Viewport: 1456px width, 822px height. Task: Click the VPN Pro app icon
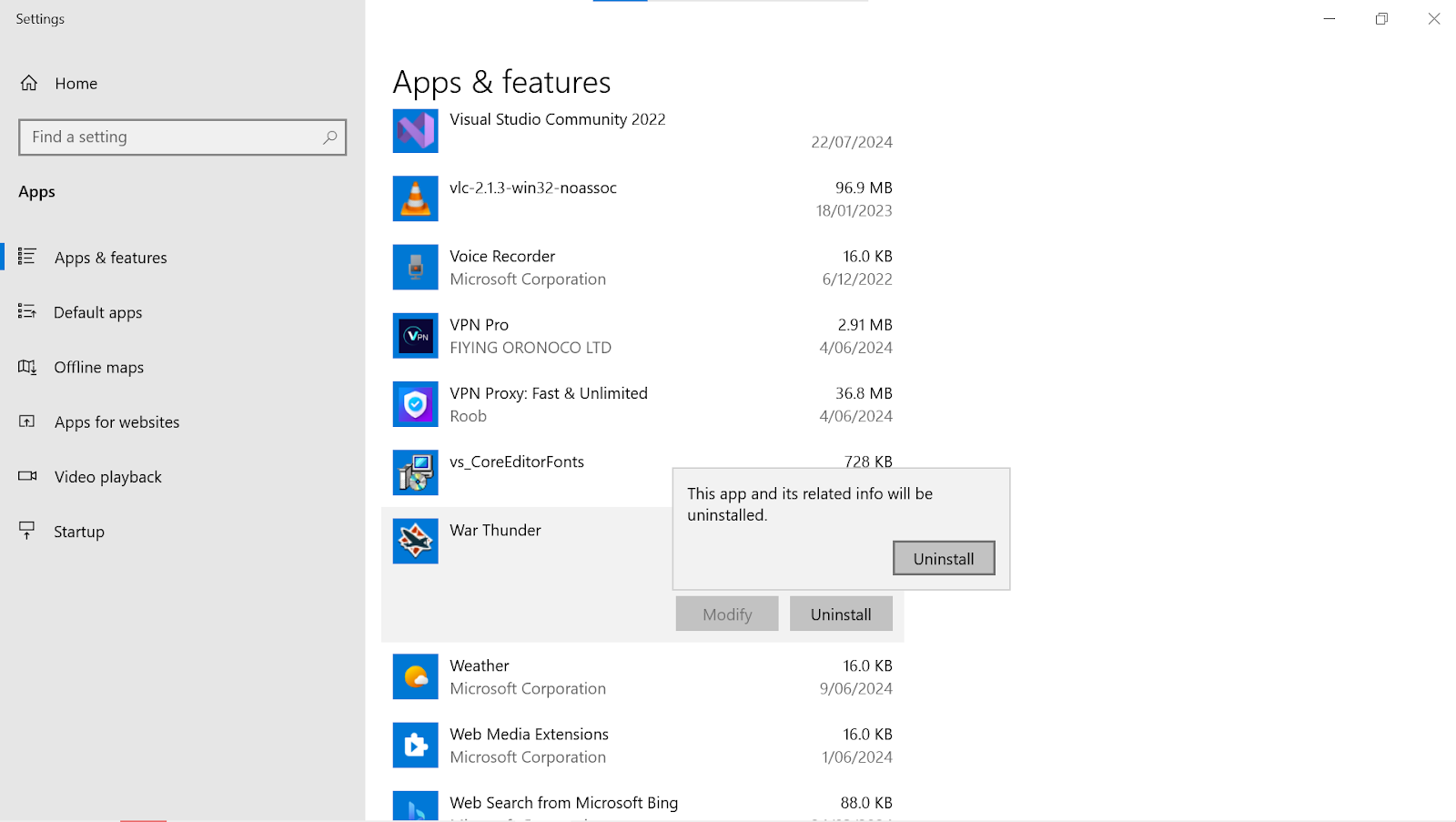(x=416, y=336)
